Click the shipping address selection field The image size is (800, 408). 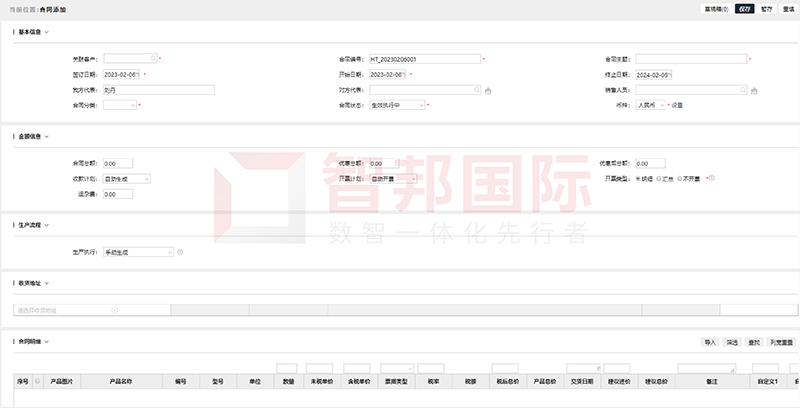coord(92,310)
